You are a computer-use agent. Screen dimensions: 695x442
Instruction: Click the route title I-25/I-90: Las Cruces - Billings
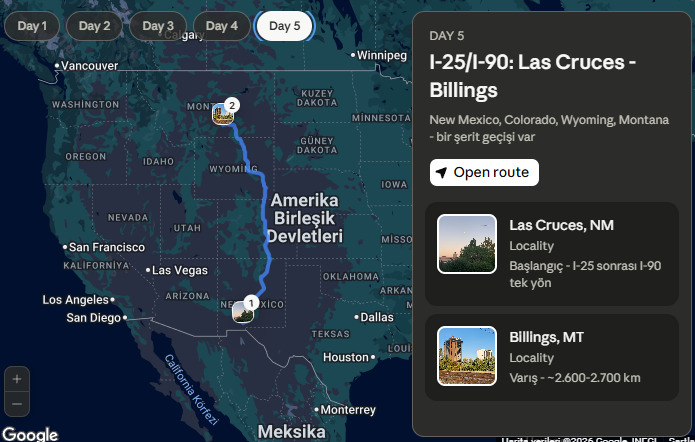(533, 76)
